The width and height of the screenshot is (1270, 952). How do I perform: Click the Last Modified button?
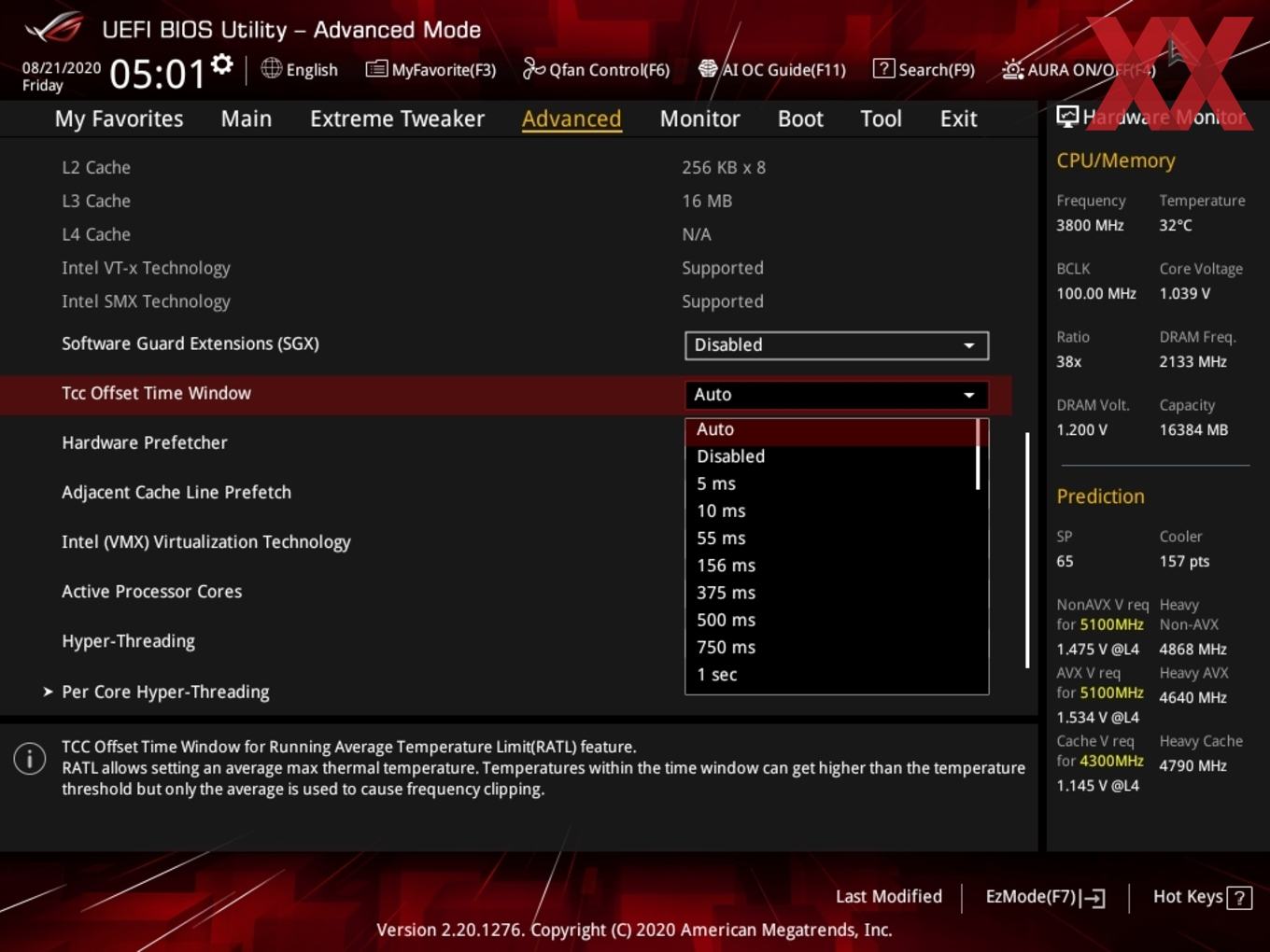tap(888, 897)
